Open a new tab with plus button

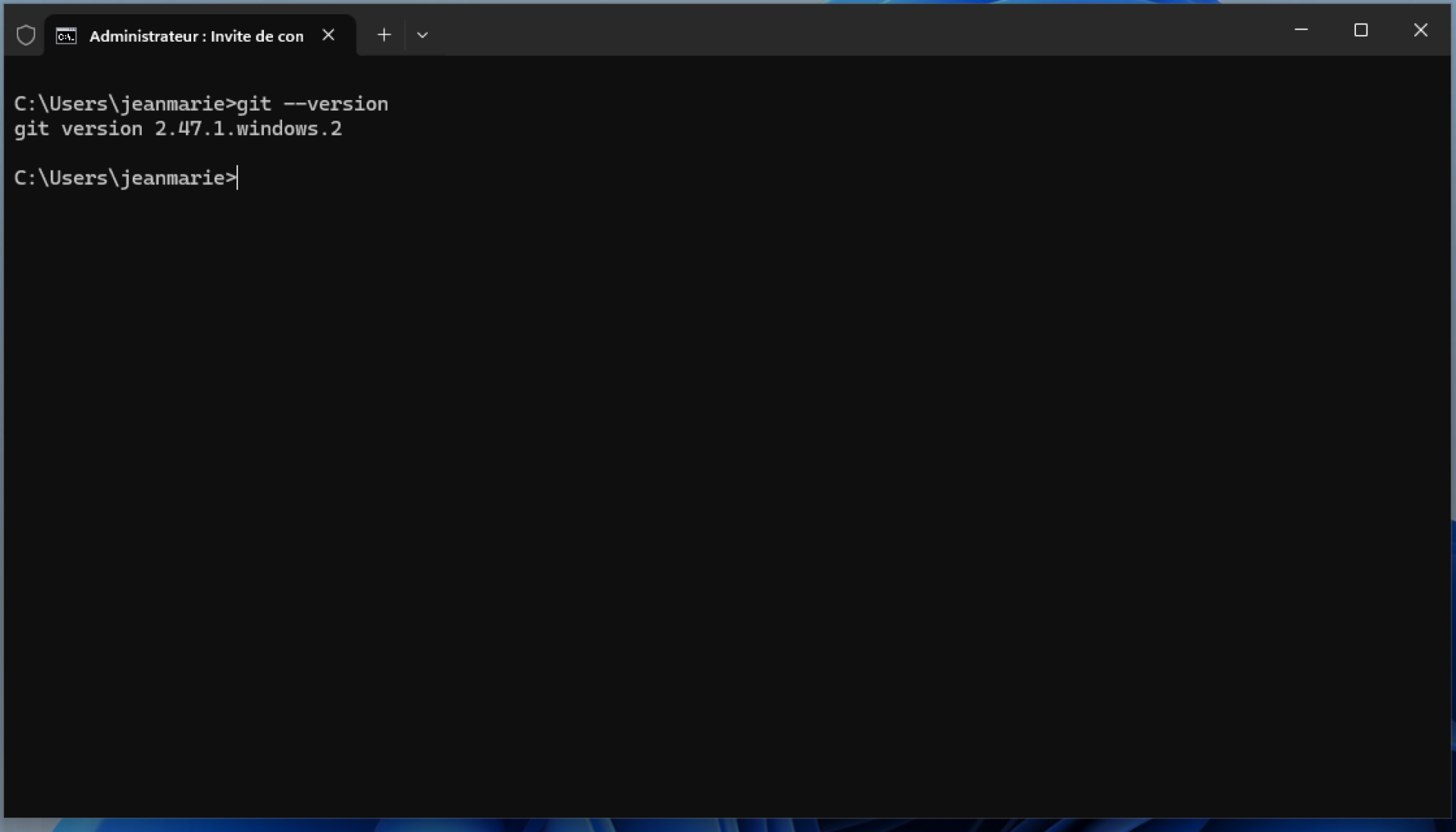tap(384, 35)
